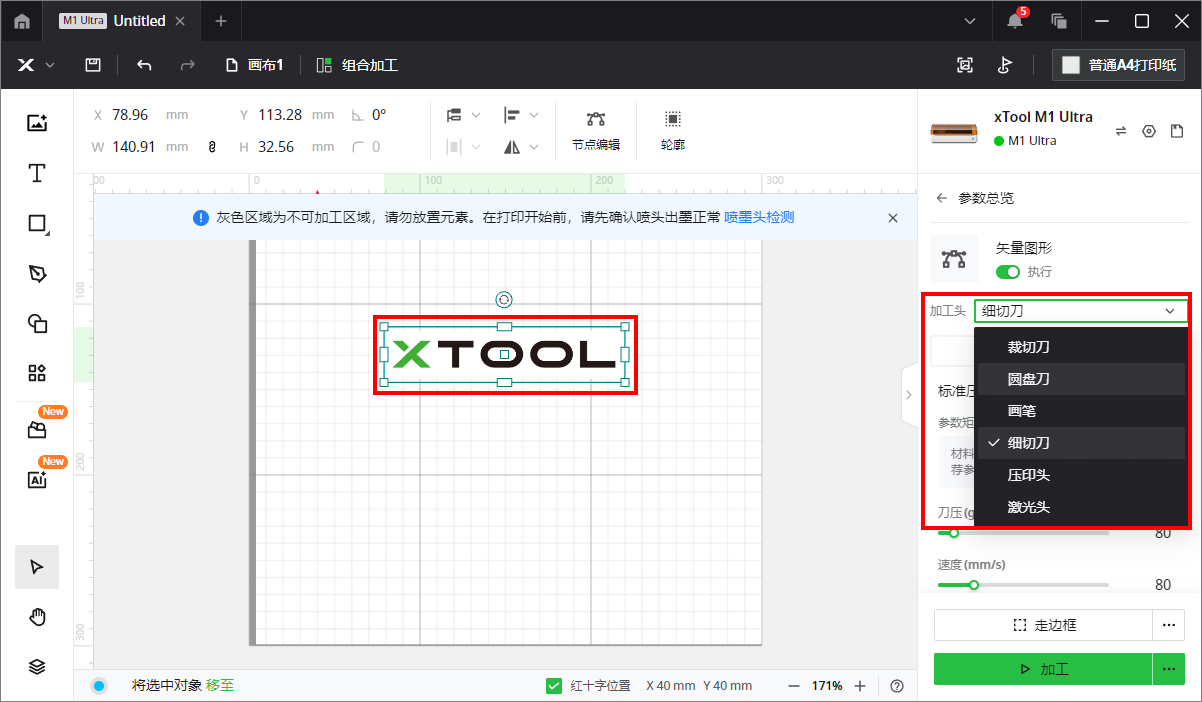The image size is (1202, 702).
Task: Choose 画笔 in the dropdown
Action: 1081,411
